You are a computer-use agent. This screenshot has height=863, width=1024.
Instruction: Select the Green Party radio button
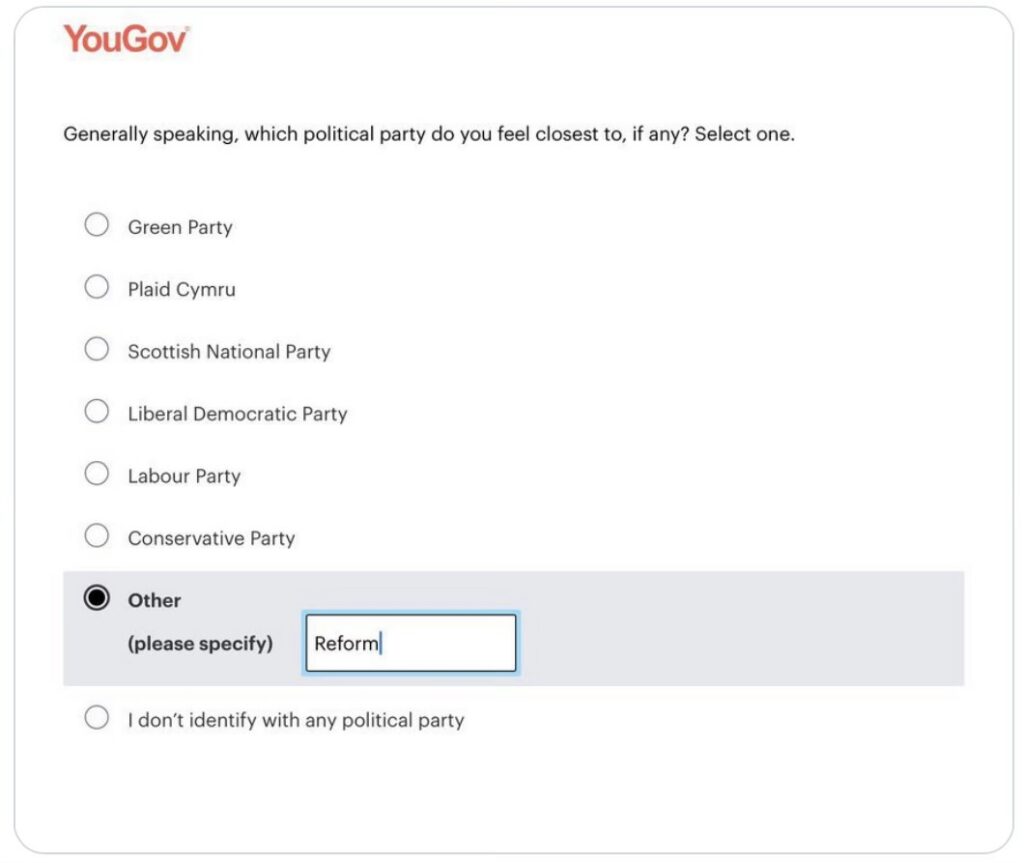pyautogui.click(x=97, y=225)
